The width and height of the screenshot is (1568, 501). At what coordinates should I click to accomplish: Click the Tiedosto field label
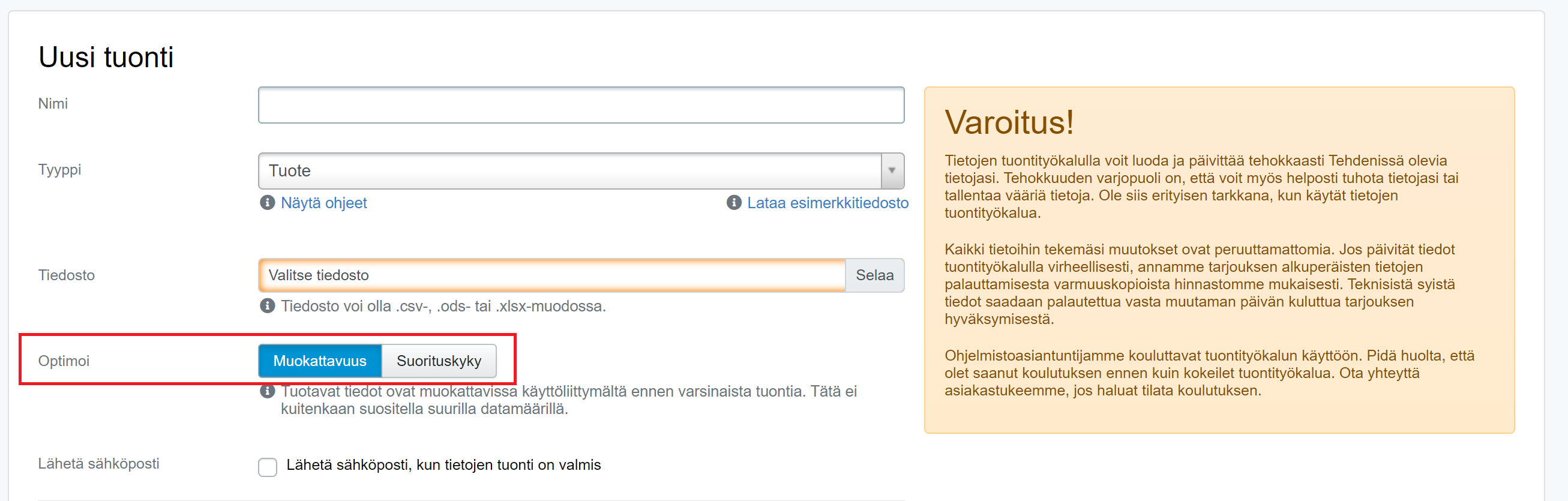click(x=67, y=275)
